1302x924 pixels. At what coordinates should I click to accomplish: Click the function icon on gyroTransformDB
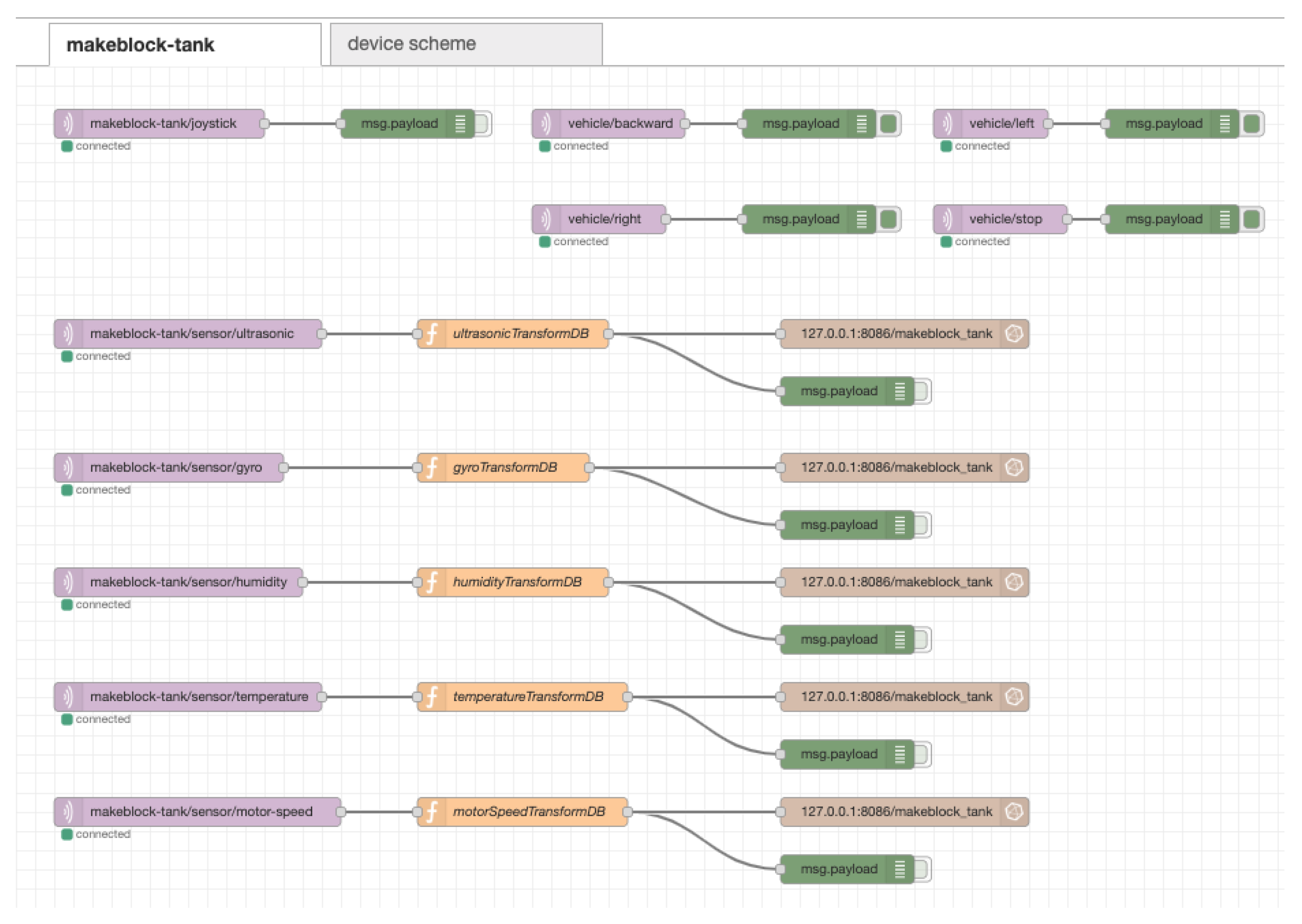click(x=432, y=468)
